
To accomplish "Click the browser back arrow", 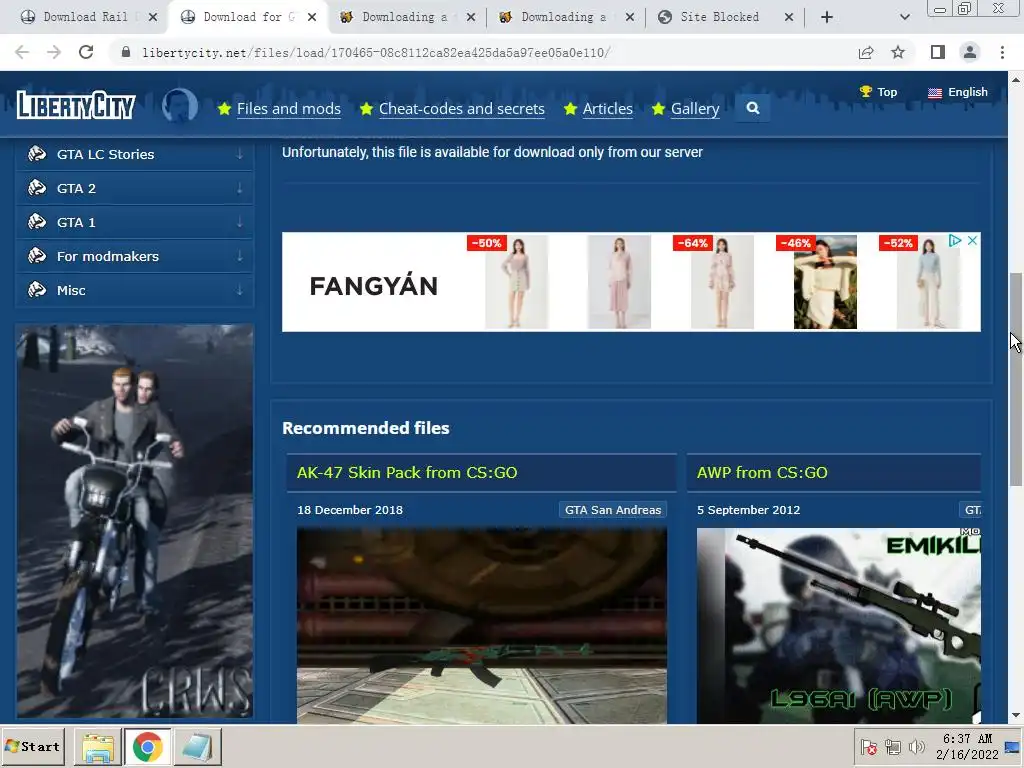I will pyautogui.click(x=22, y=52).
